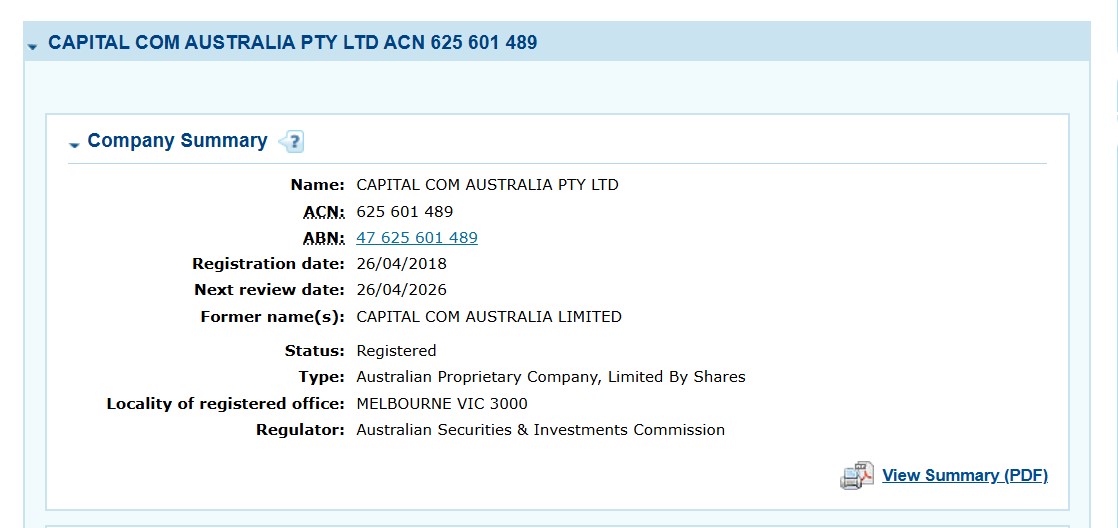1118x528 pixels.
Task: Click the Locality of registered office label
Action: [225, 404]
